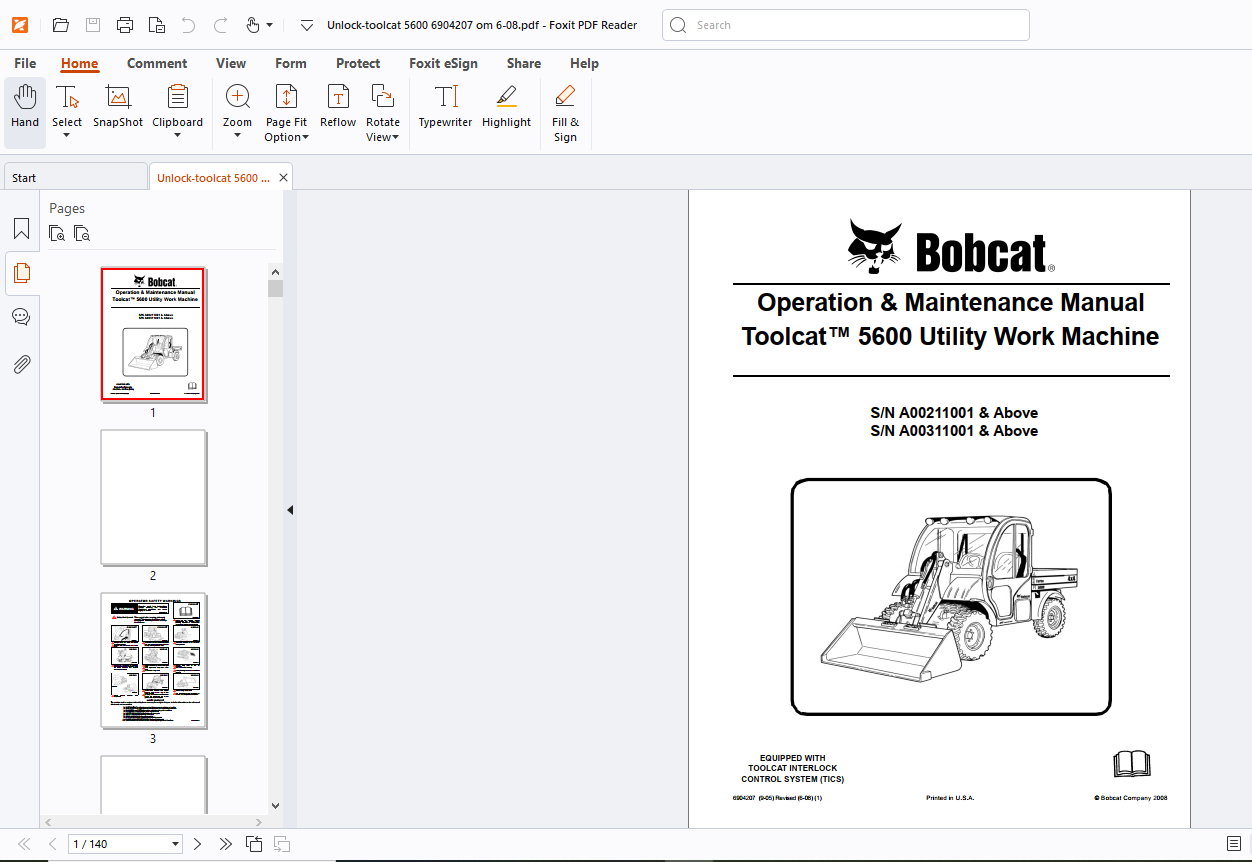Go to next page arrow
The width and height of the screenshot is (1252, 862).
click(x=197, y=844)
